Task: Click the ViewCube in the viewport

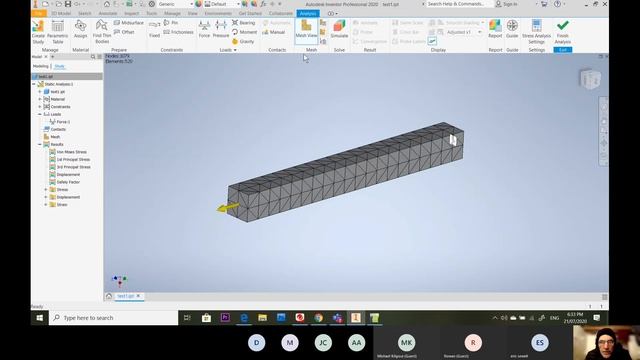Action: pos(590,79)
